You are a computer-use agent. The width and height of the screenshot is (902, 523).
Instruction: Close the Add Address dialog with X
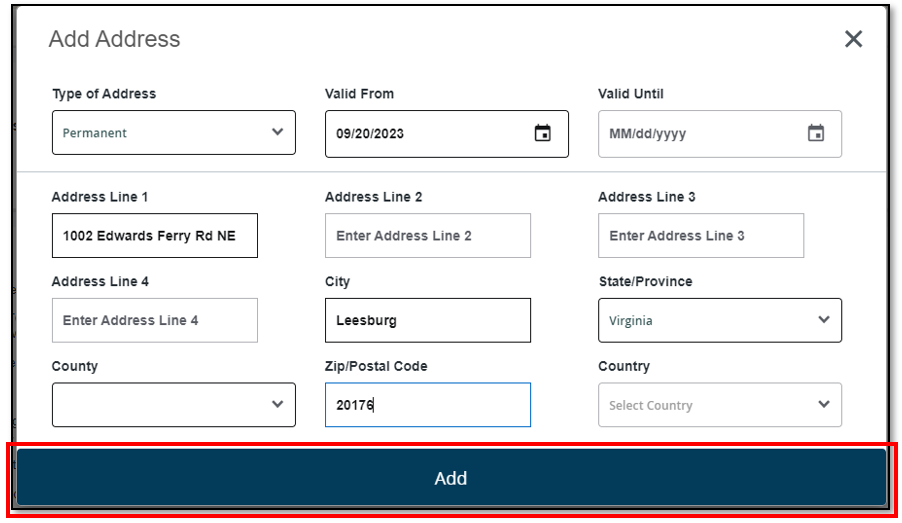point(853,39)
